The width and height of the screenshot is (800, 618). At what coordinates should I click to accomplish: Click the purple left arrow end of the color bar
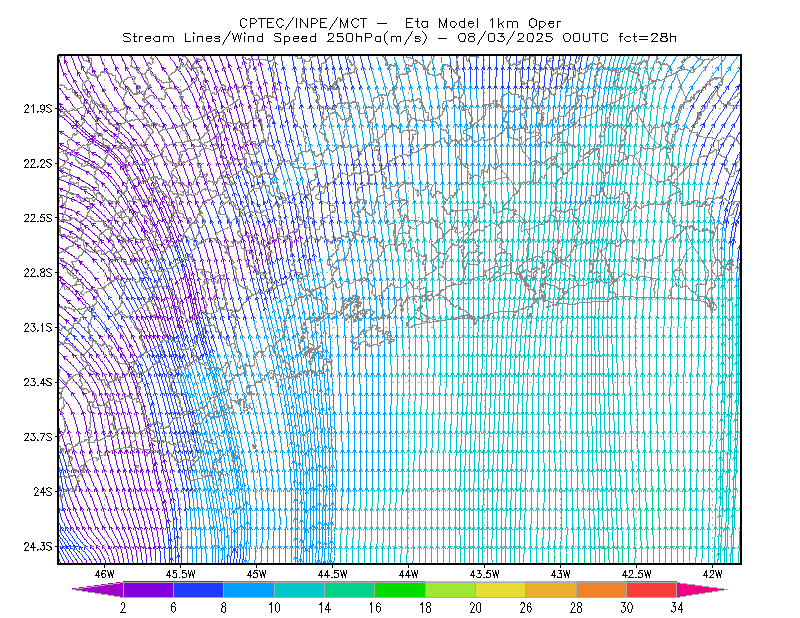pyautogui.click(x=98, y=589)
